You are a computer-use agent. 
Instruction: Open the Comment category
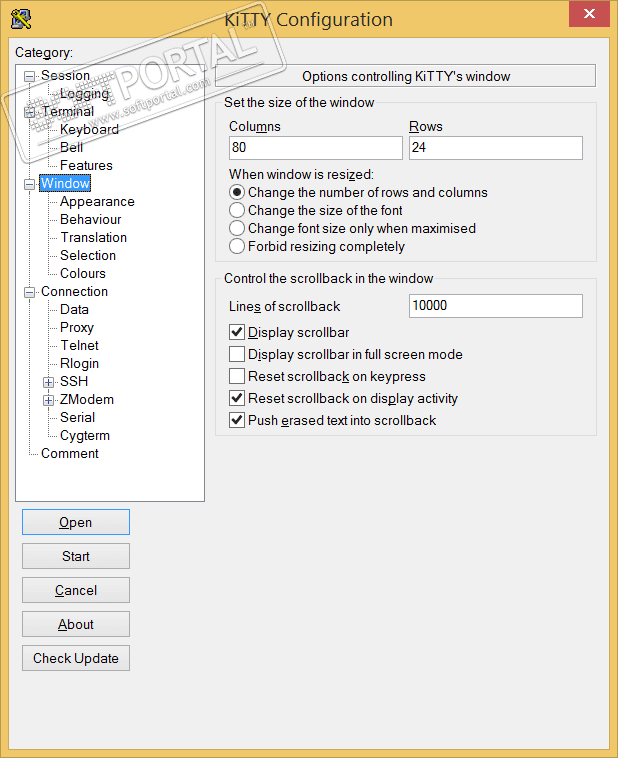70,453
